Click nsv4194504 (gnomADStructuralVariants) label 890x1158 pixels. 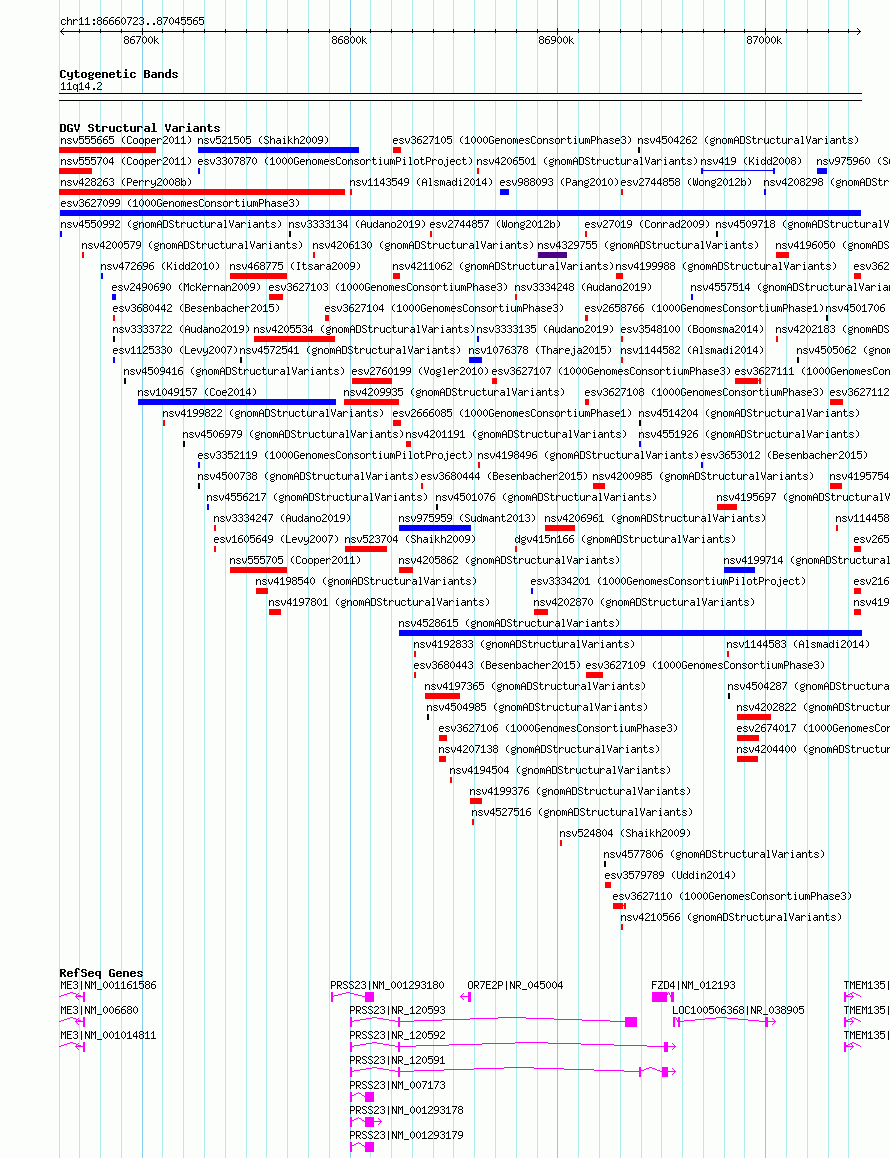(560, 770)
